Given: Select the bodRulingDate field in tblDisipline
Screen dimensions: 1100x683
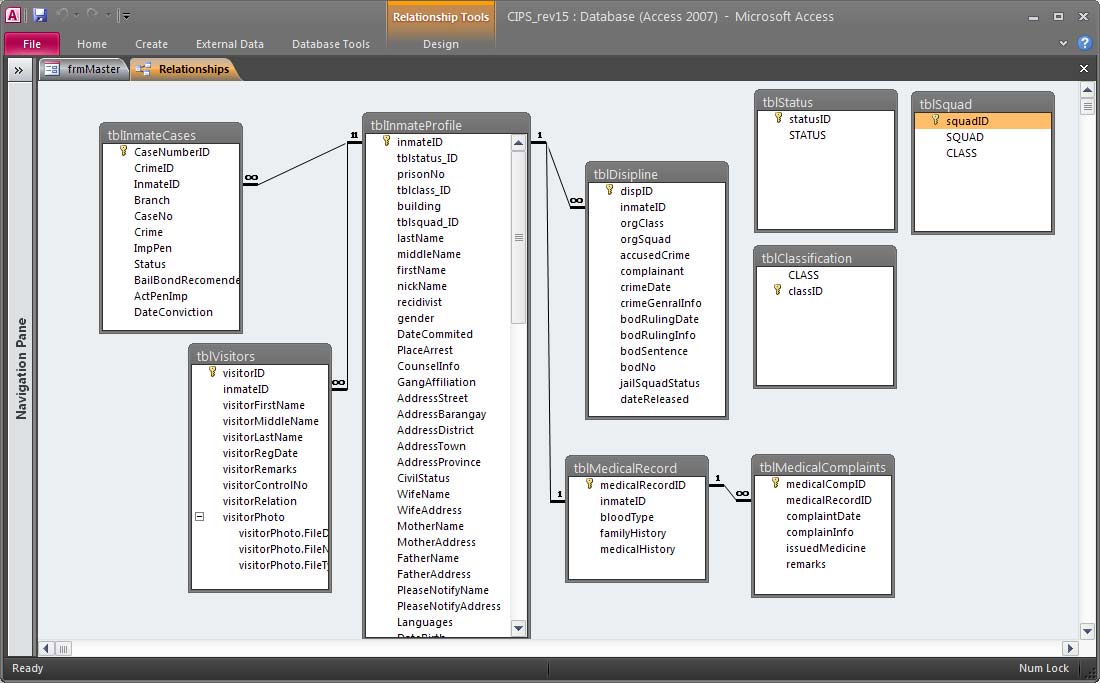Looking at the screenshot, I should coord(657,319).
